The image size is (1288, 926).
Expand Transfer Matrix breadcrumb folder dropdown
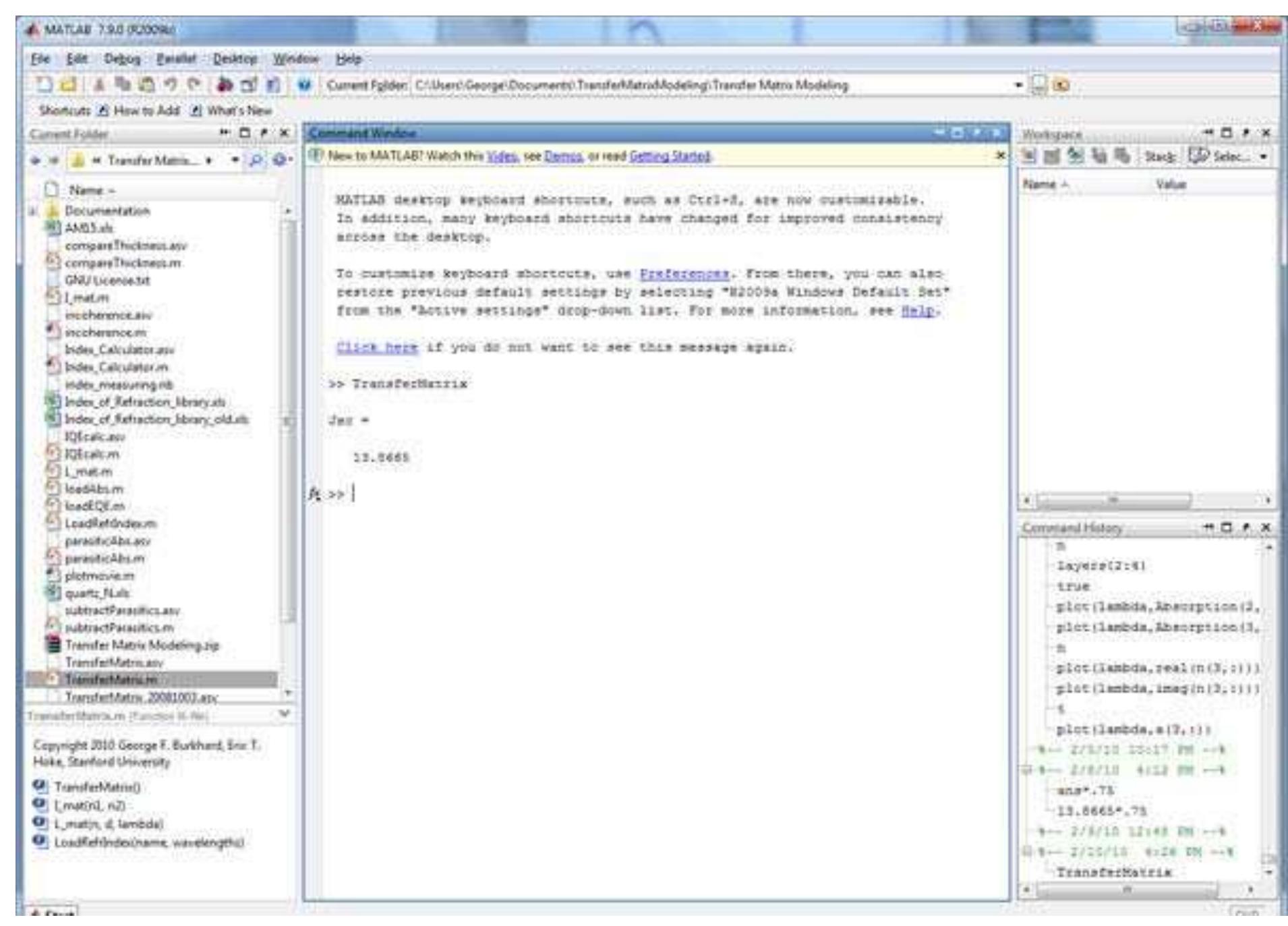[x=209, y=161]
